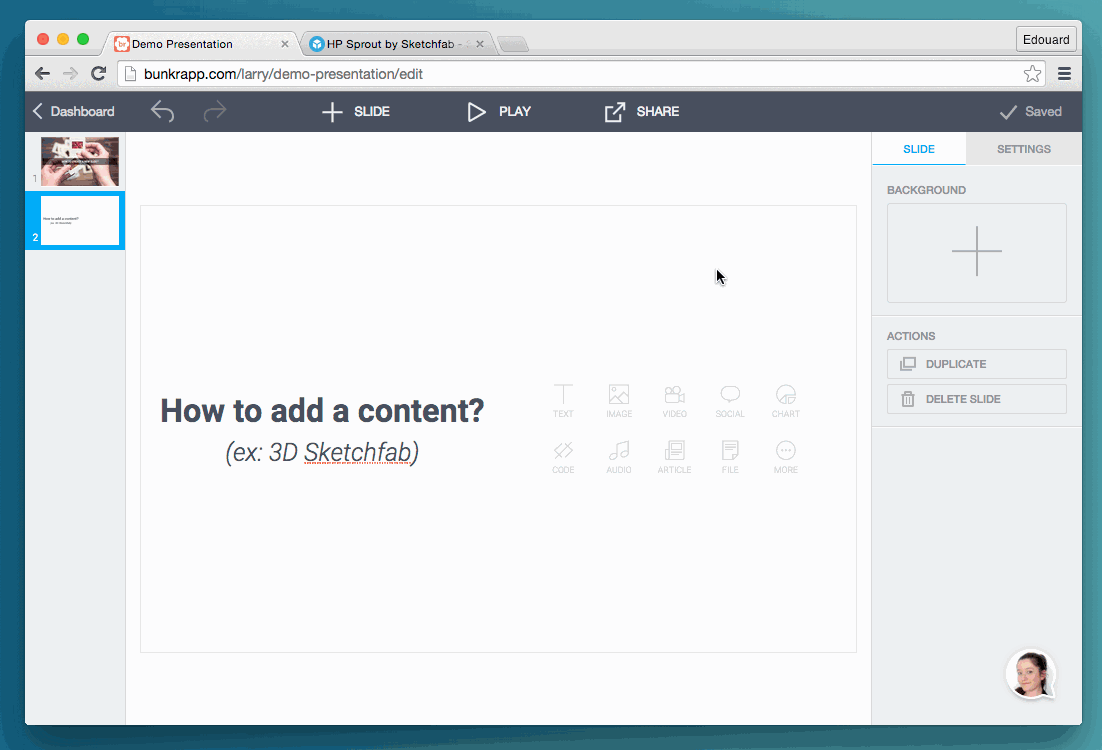This screenshot has width=1102, height=750.
Task: Add a slide background image
Action: 976,252
